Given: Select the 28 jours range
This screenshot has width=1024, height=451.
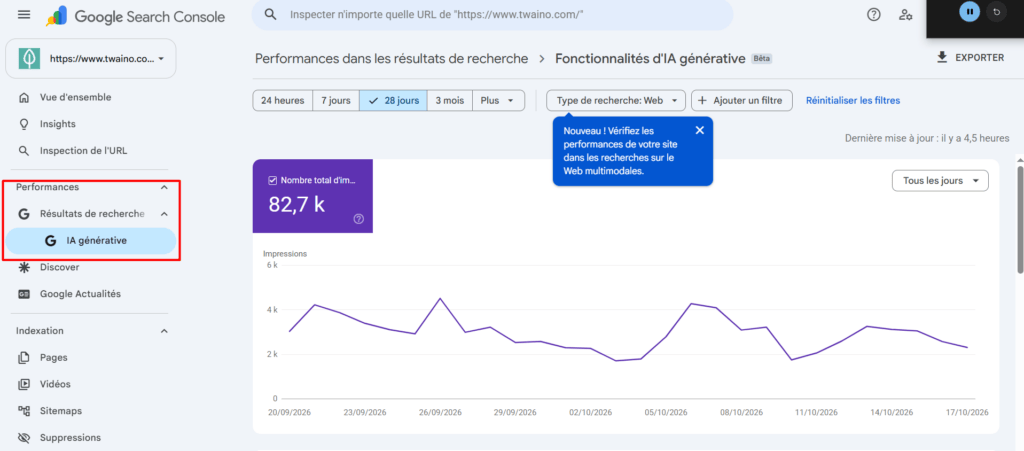Looking at the screenshot, I should point(394,101).
